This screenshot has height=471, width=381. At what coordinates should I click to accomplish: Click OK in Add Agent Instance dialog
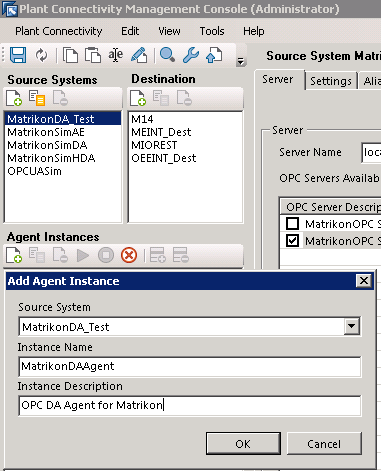tap(243, 444)
